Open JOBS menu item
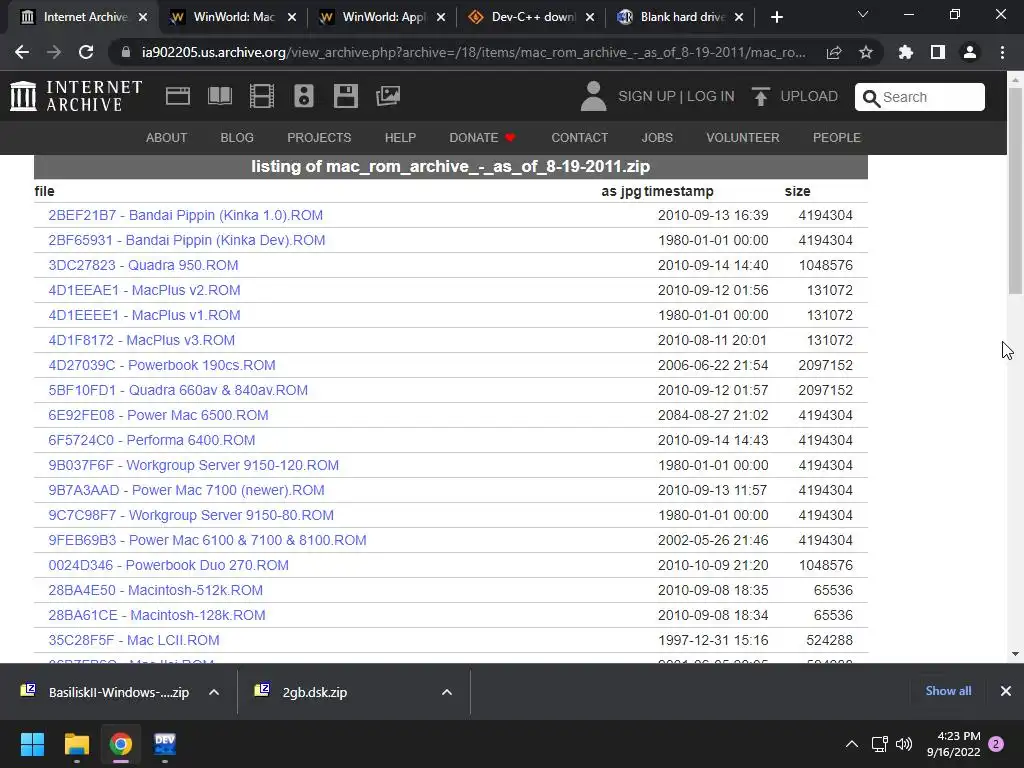Viewport: 1024px width, 768px height. pyautogui.click(x=657, y=138)
